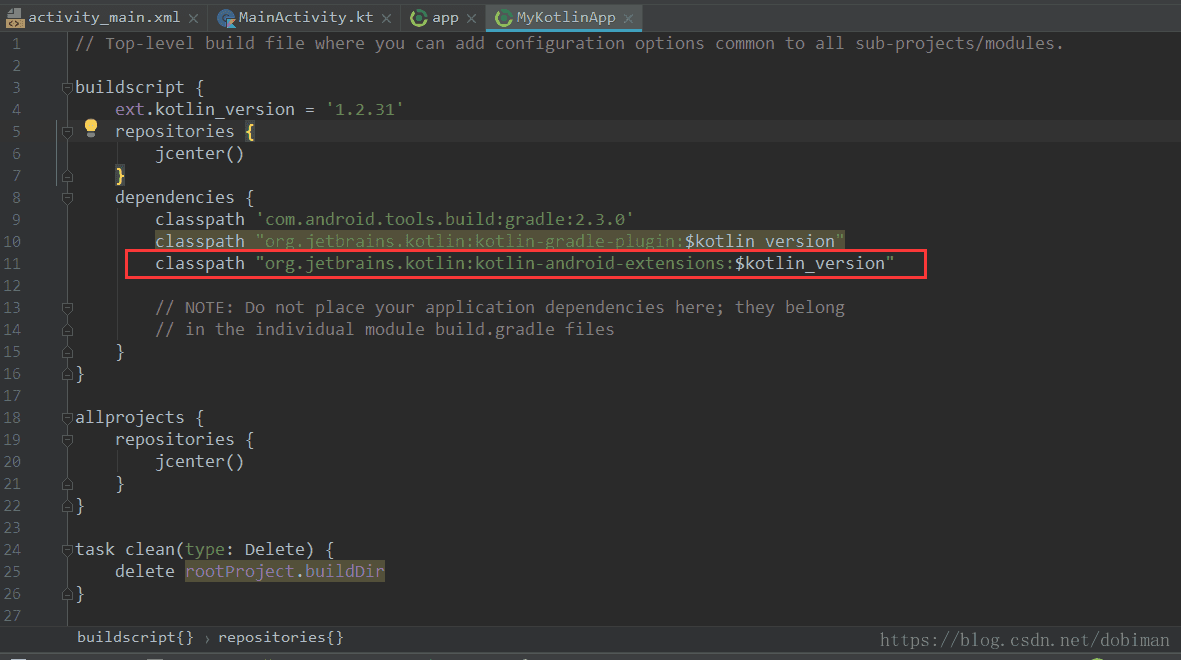The width and height of the screenshot is (1181, 660).
Task: Click jcenter() on line 6
Action: [200, 154]
